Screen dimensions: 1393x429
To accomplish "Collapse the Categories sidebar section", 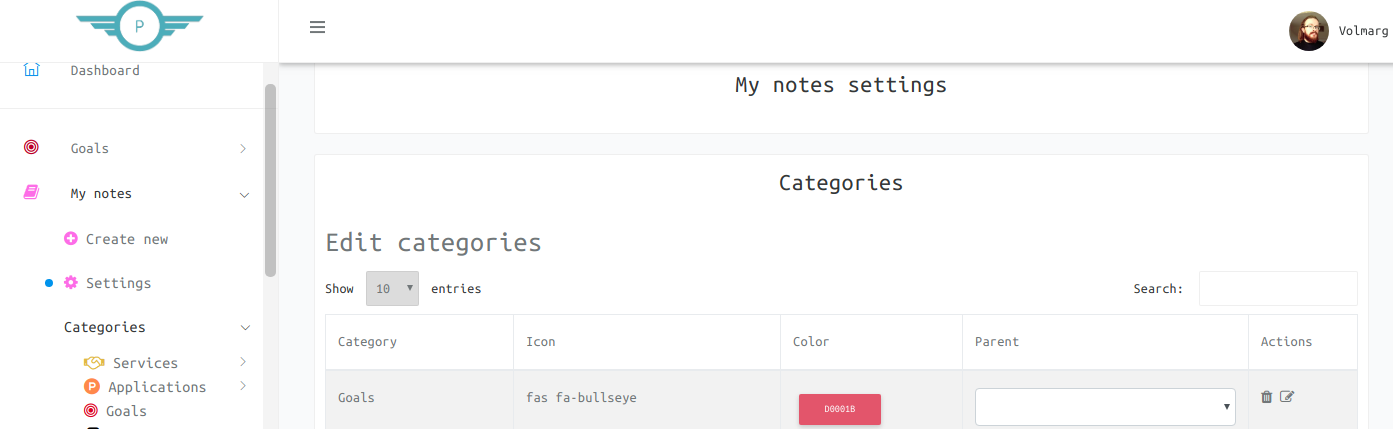I will pos(245,327).
